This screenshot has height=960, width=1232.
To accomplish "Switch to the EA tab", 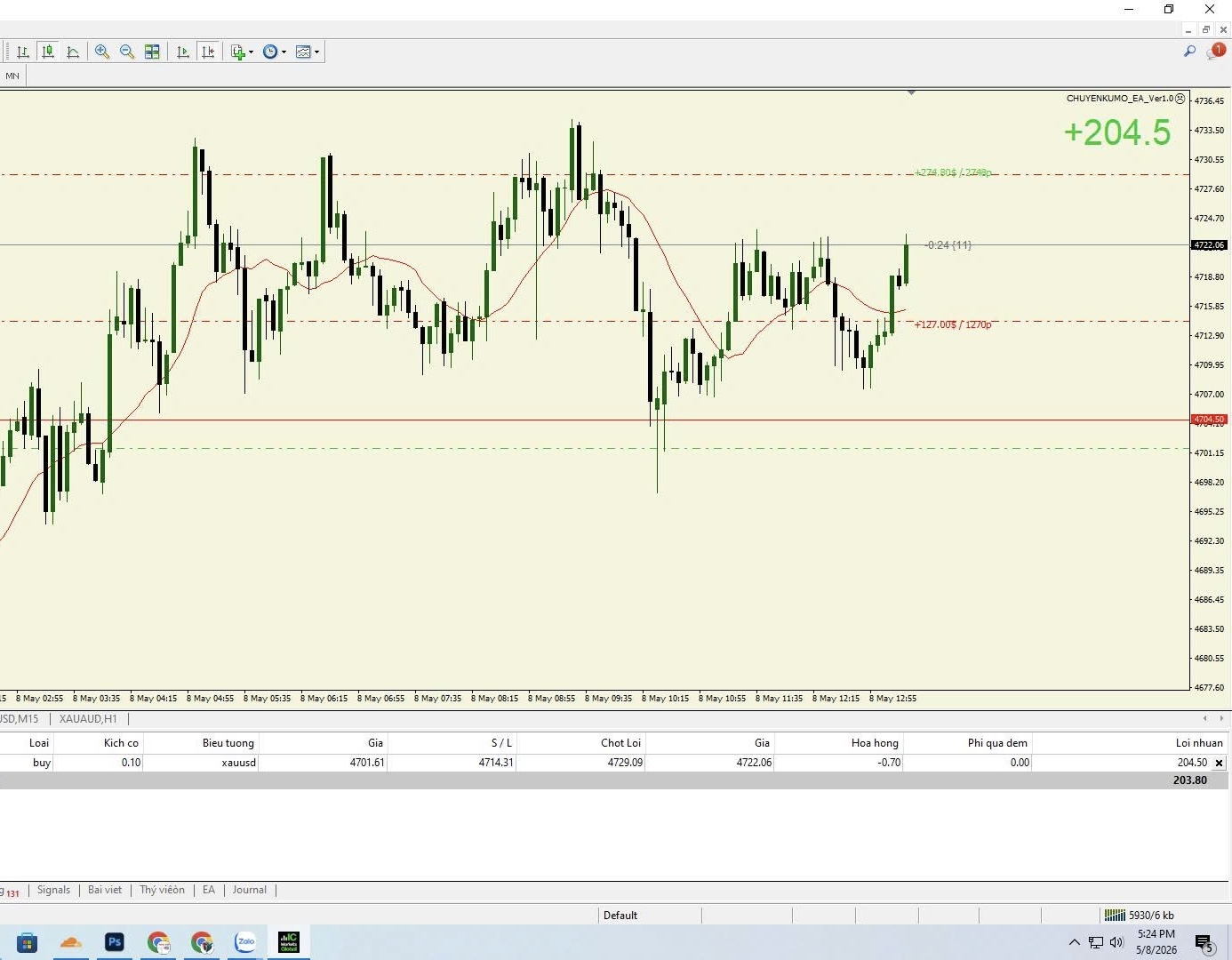I will pyautogui.click(x=209, y=890).
